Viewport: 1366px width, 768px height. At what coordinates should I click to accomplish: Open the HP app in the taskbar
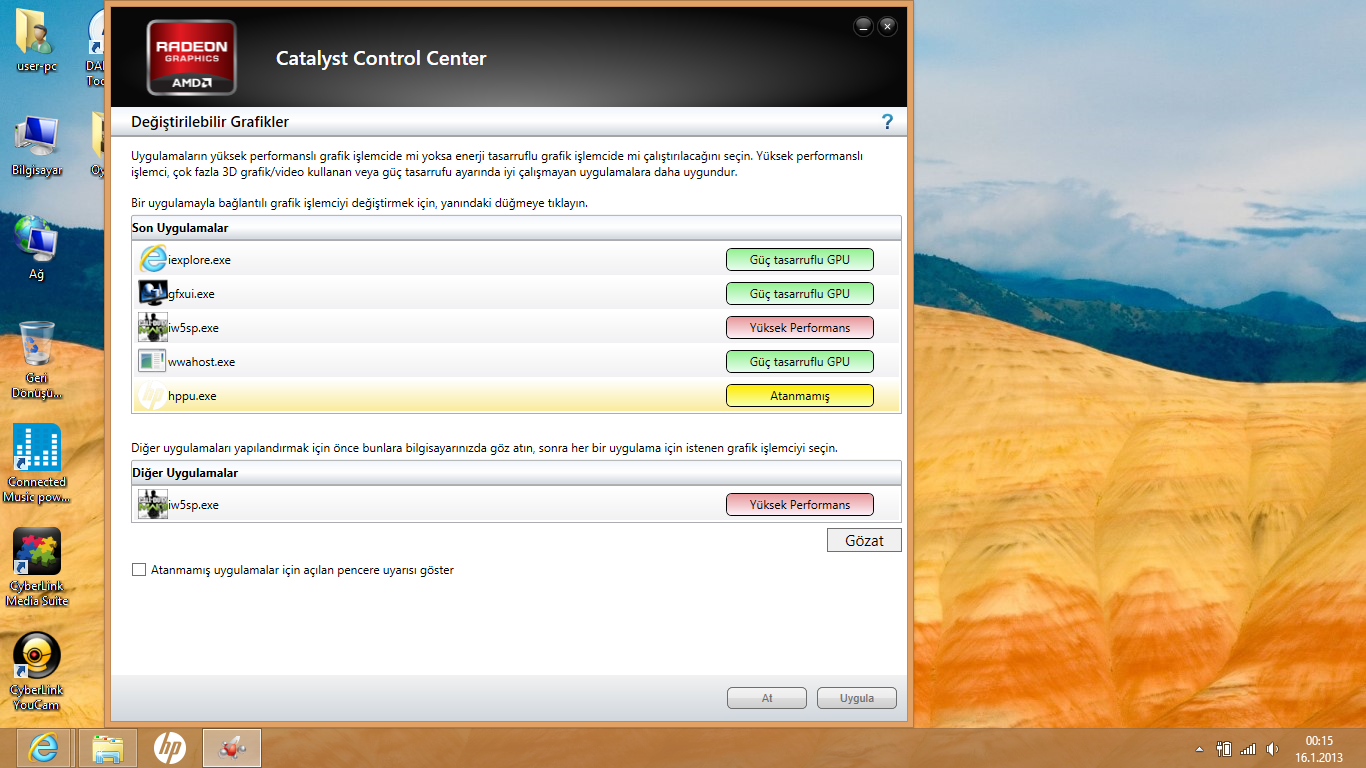169,747
